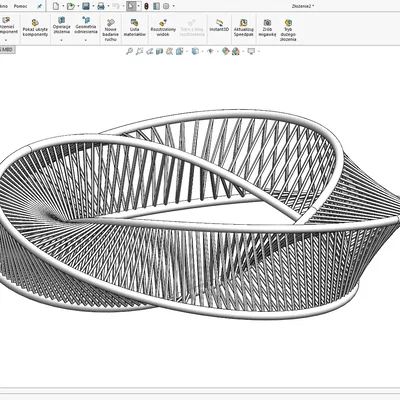Viewport: 400px width, 400px height.
Task: Open the Pomoc menu
Action: (x=20, y=6)
